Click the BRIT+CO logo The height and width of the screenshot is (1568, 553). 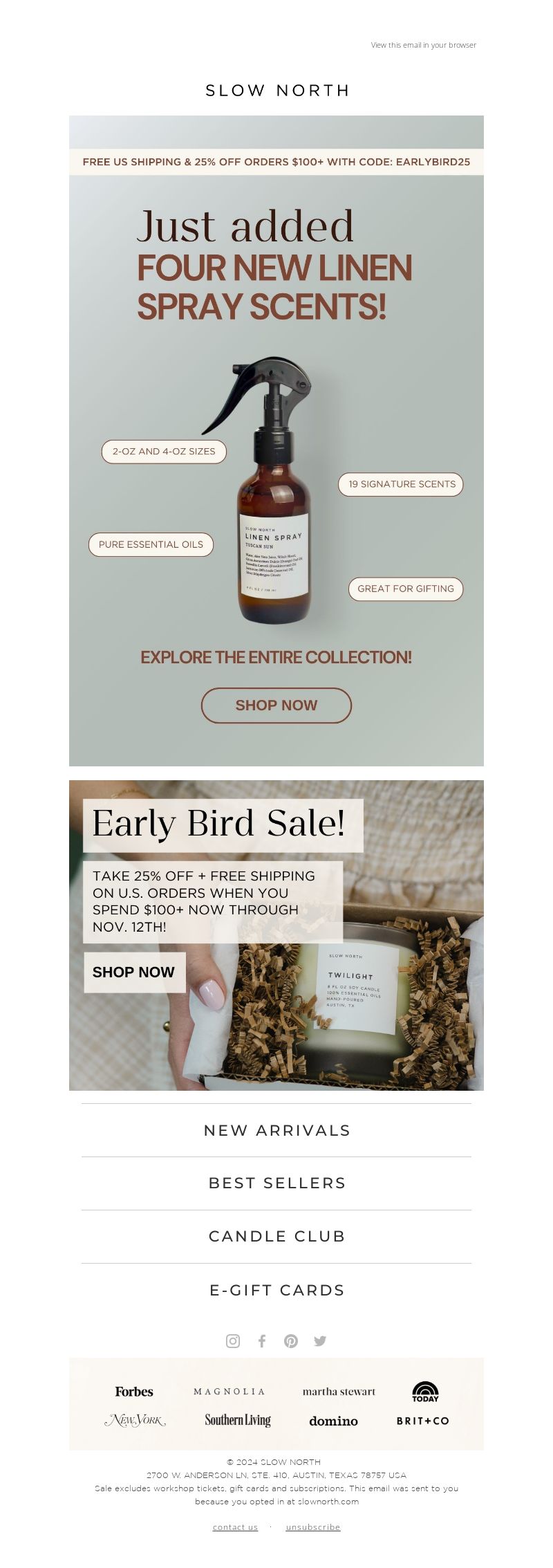click(x=422, y=1421)
